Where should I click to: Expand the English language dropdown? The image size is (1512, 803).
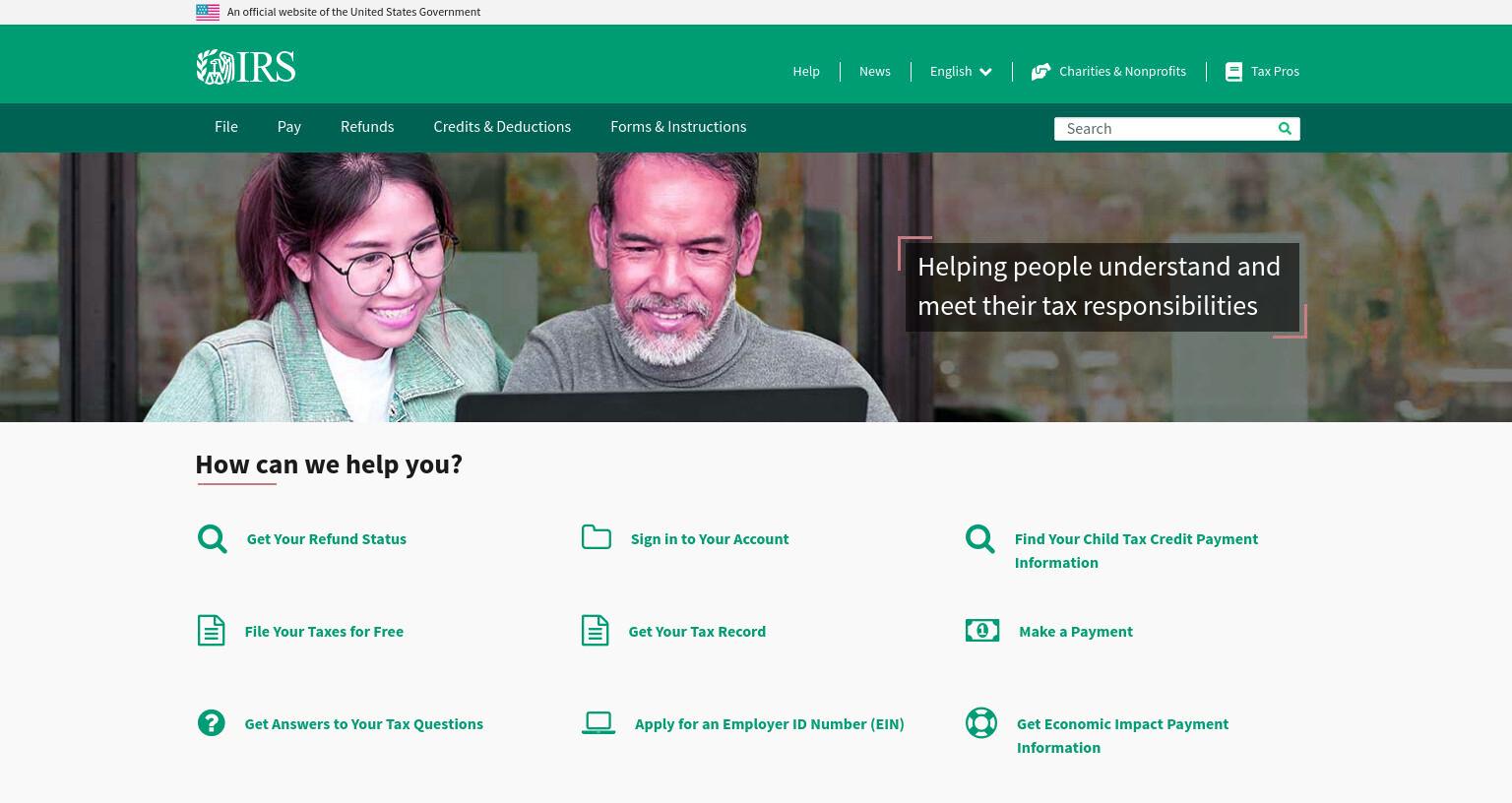[961, 72]
